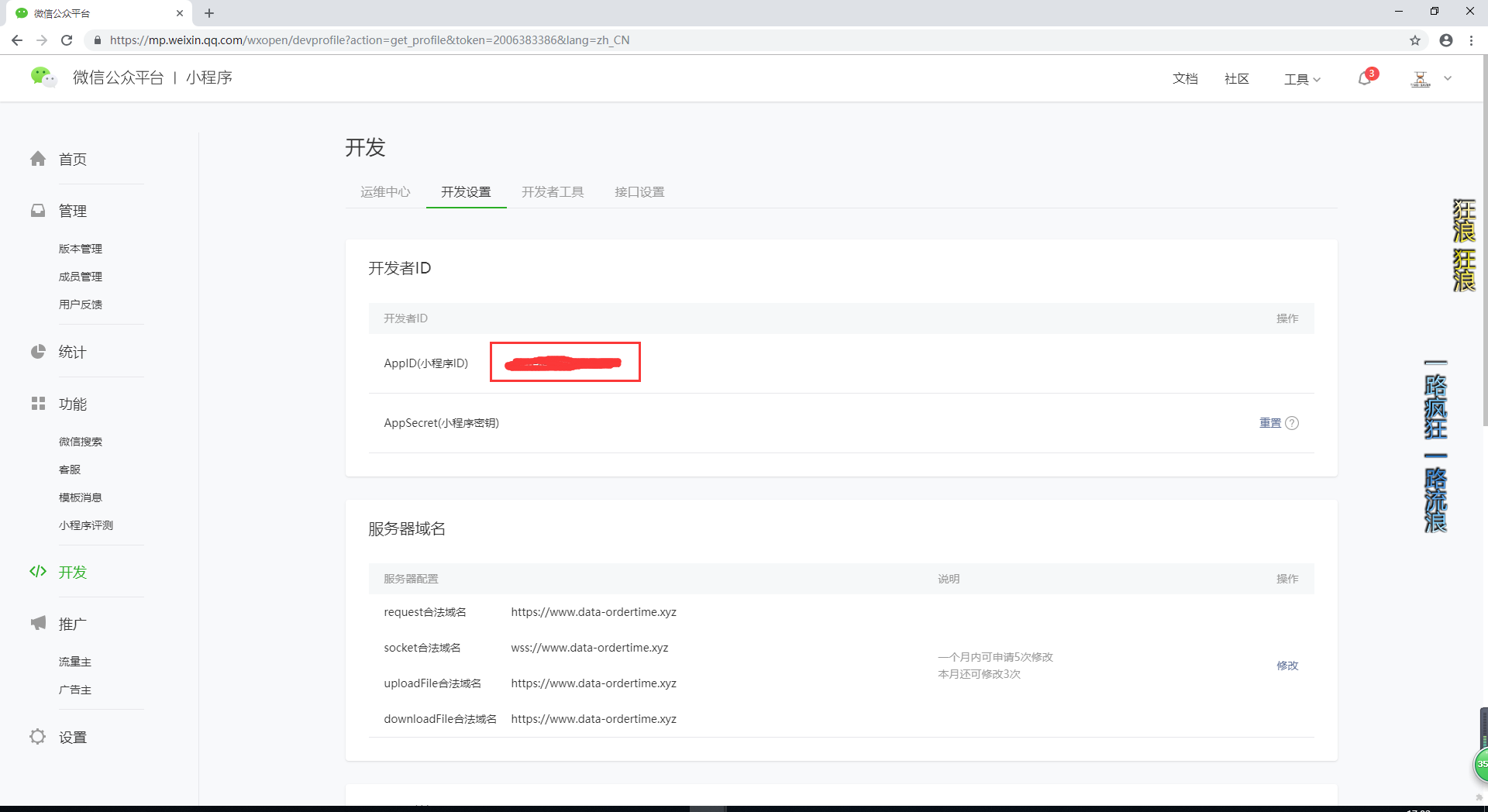Click downloadFile合法域名 URL value
This screenshot has width=1488, height=812.
[x=594, y=719]
